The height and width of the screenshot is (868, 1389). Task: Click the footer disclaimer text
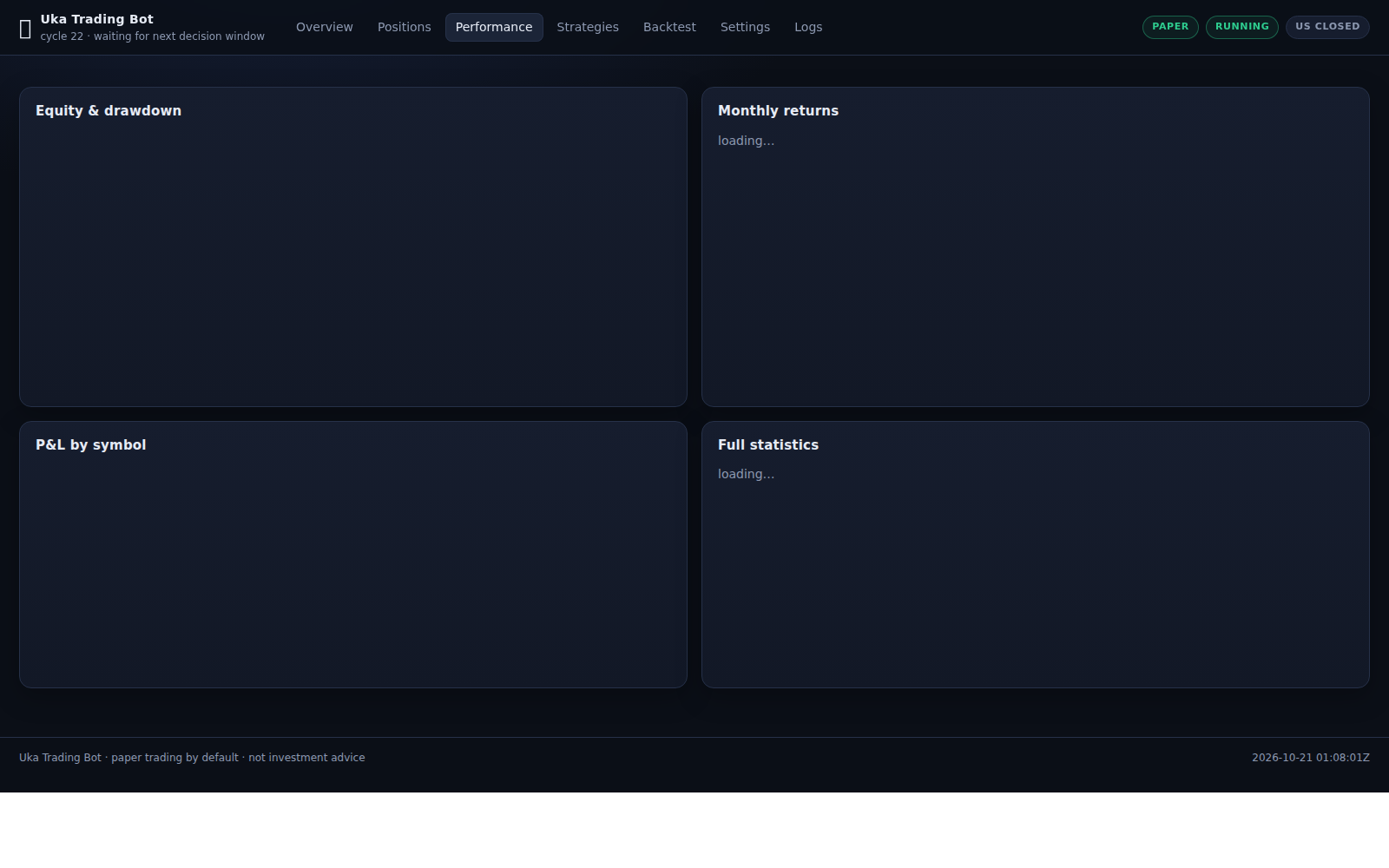coord(192,758)
